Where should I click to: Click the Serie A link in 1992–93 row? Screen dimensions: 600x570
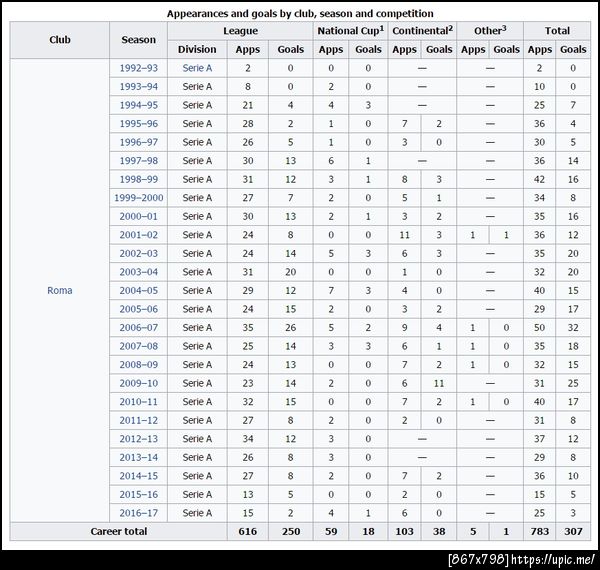tap(197, 68)
